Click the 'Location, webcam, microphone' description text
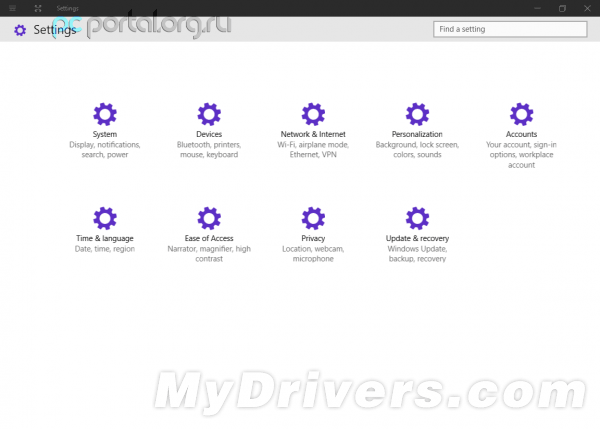Screen dimensions: 600x429 tap(313, 254)
